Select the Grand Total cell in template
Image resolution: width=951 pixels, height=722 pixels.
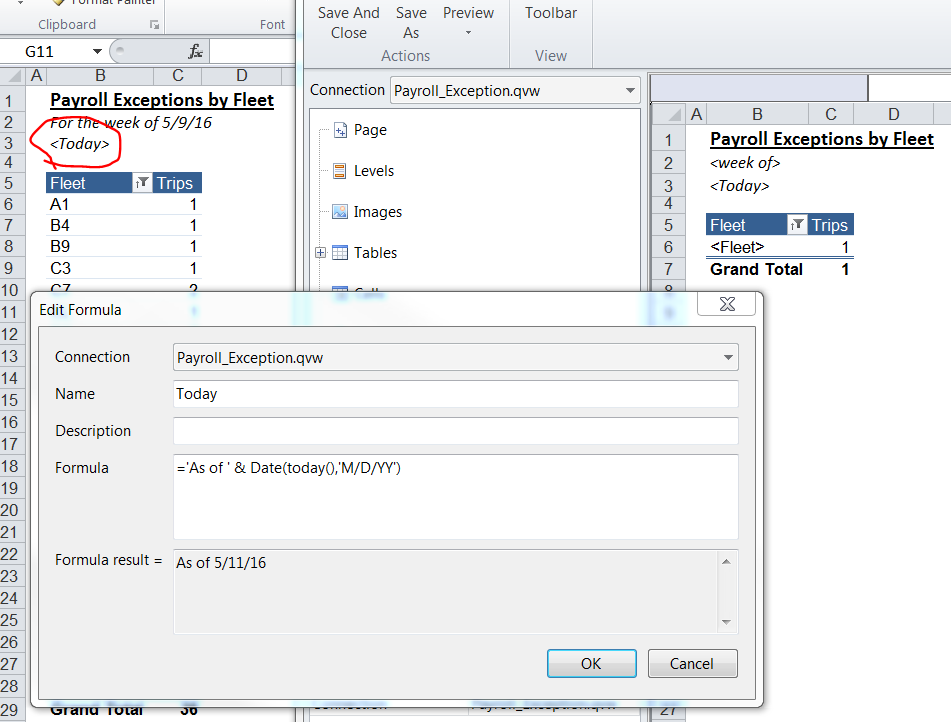756,269
